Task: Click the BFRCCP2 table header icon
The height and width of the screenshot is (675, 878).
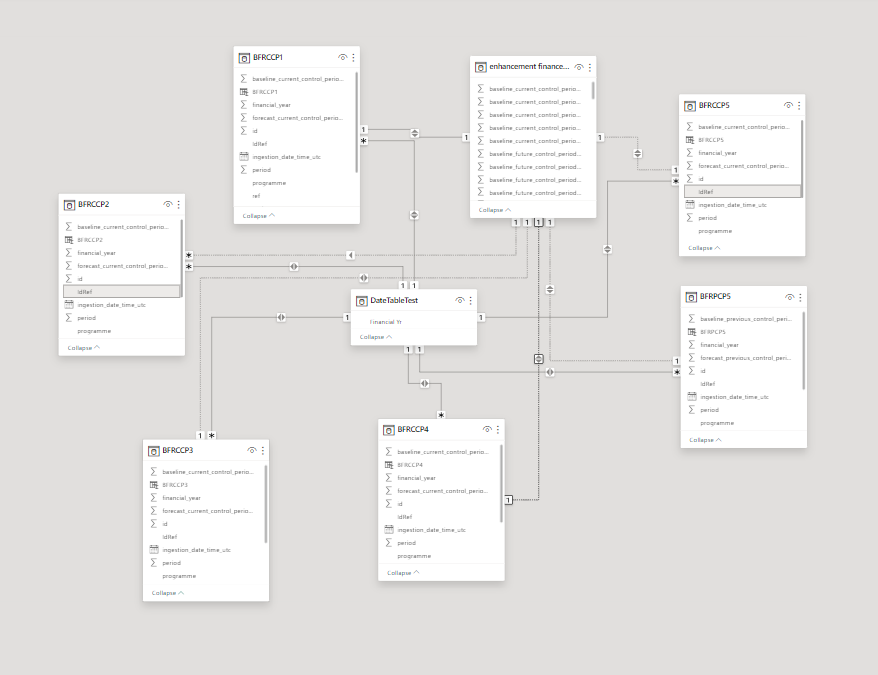Action: pyautogui.click(x=69, y=205)
